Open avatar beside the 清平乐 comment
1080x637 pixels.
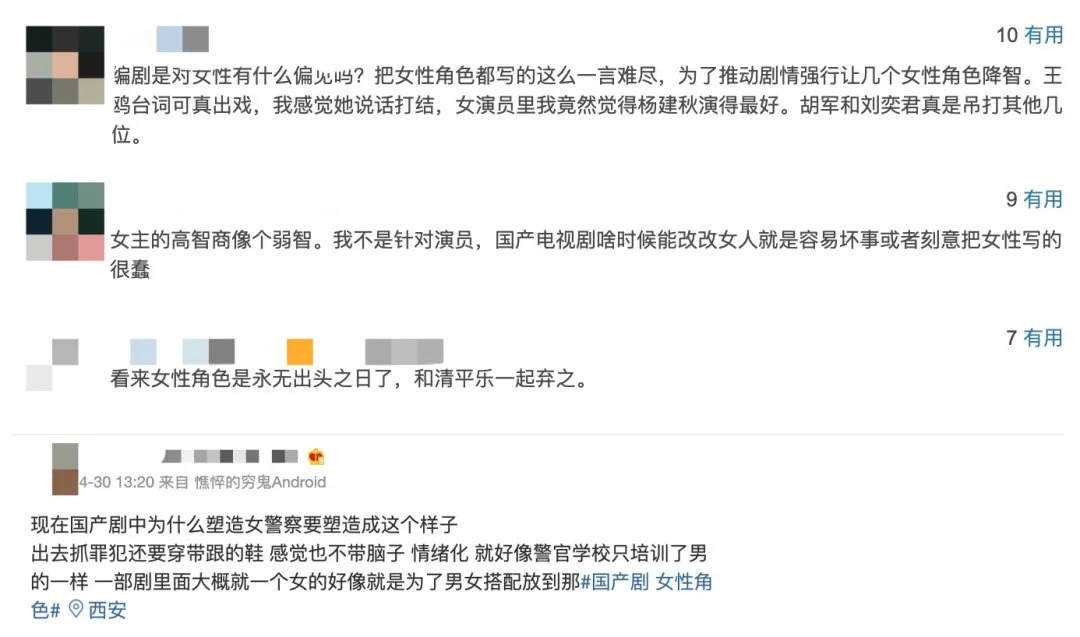point(52,365)
